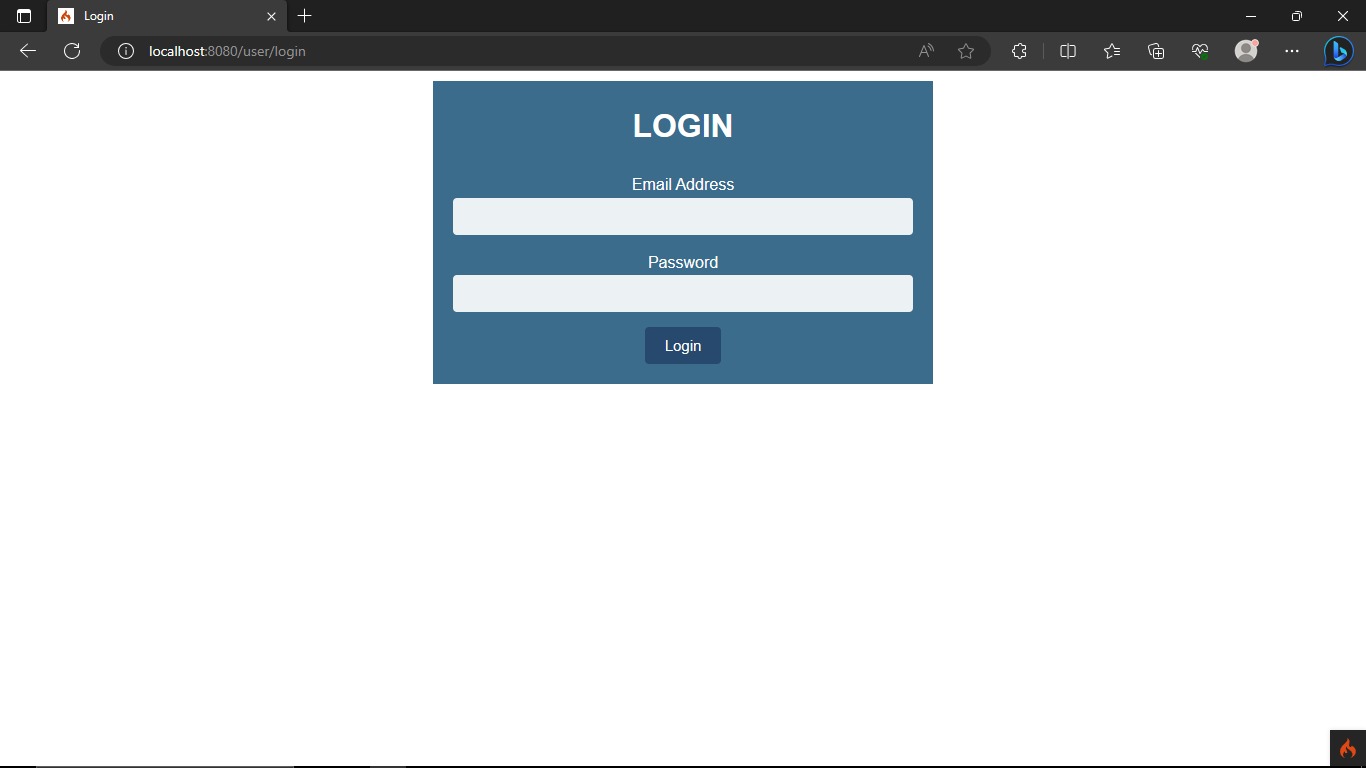Navigate back using the browser back arrow
The image size is (1366, 768).
(27, 51)
